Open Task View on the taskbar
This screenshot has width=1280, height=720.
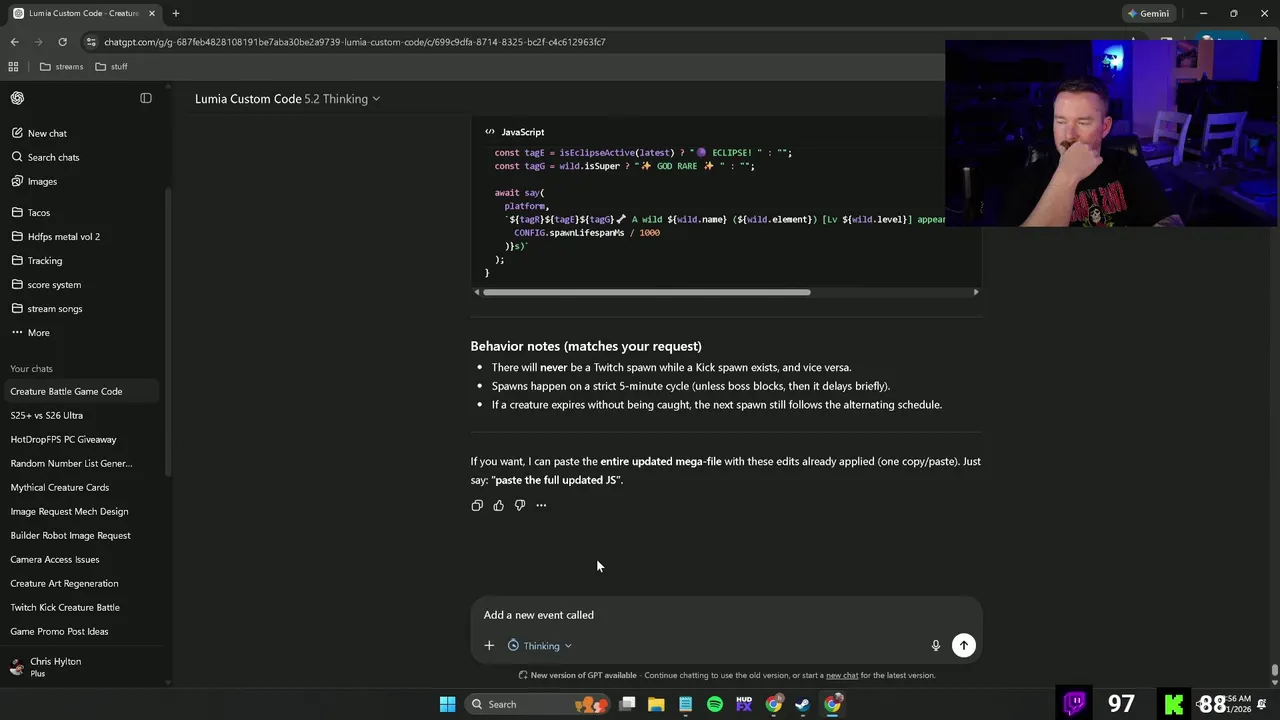[x=627, y=704]
